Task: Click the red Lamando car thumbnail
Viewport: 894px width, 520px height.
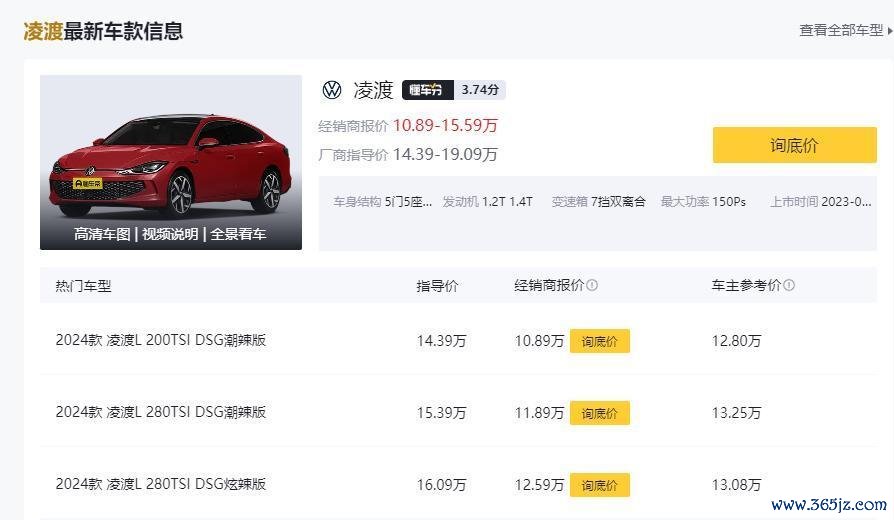Action: (170, 162)
